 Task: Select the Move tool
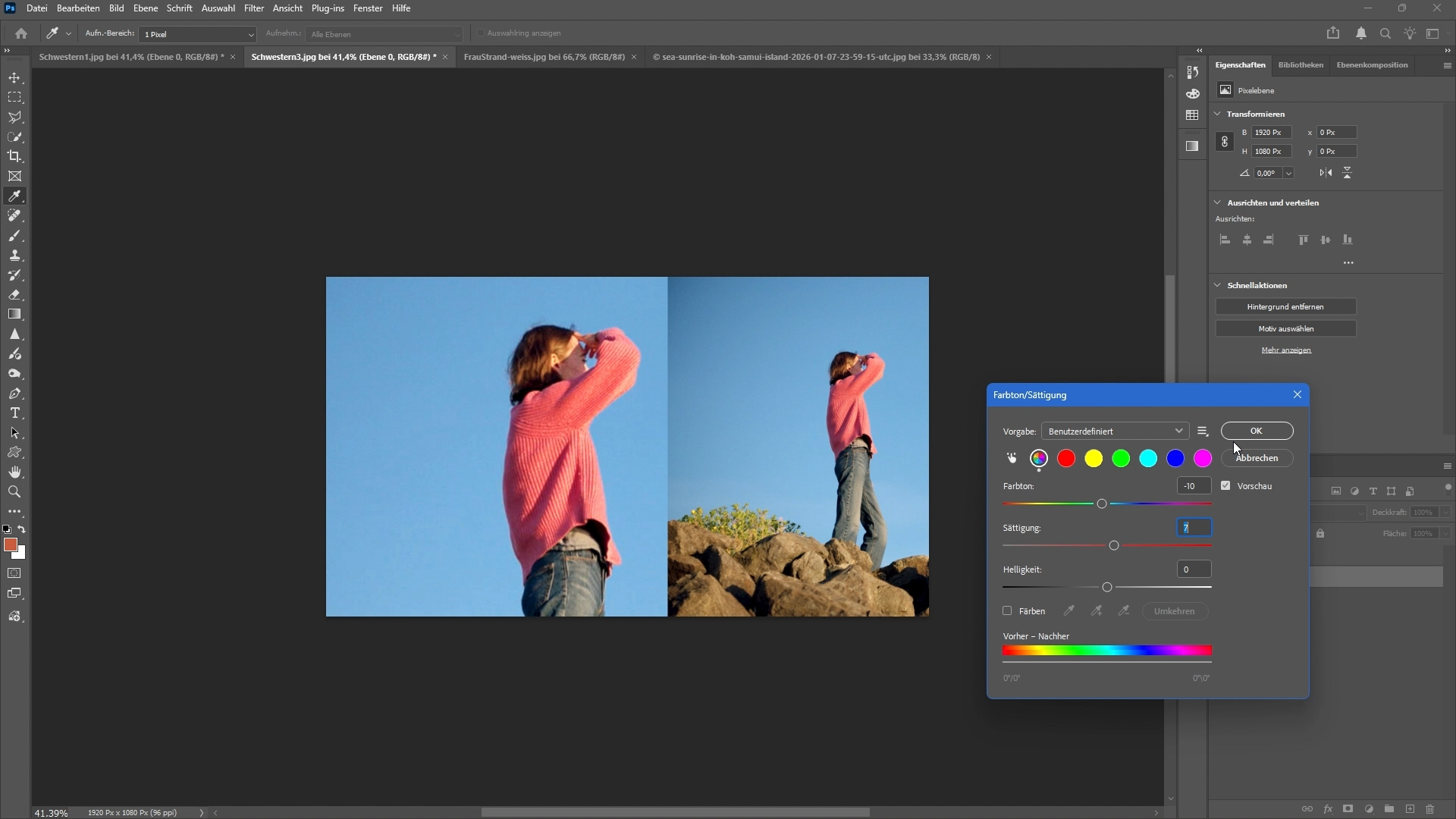(14, 78)
